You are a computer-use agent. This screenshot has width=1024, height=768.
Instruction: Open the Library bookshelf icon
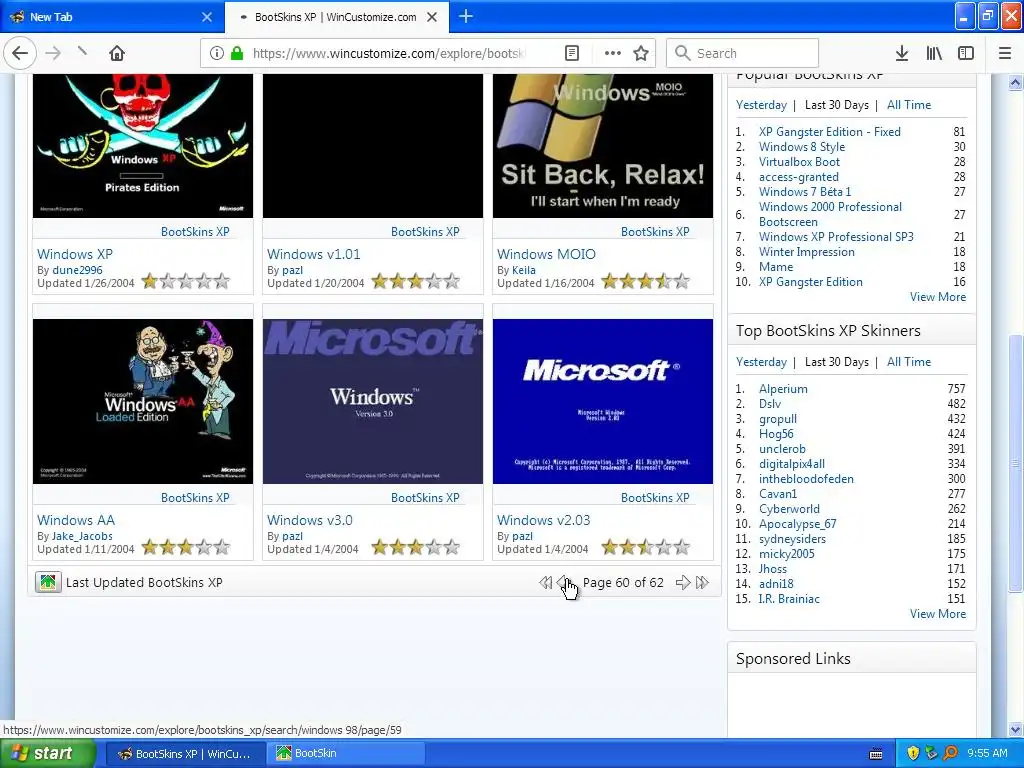pos(934,53)
